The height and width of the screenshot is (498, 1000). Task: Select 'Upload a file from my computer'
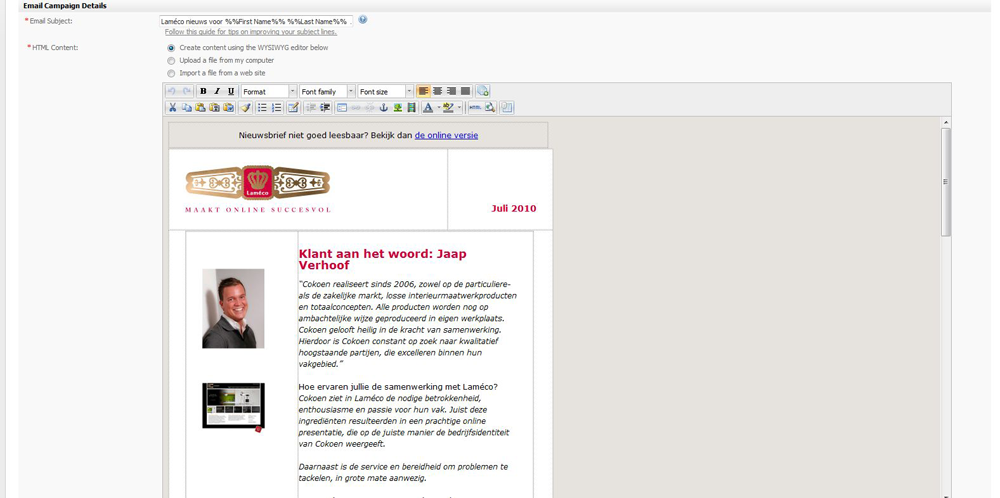click(171, 61)
